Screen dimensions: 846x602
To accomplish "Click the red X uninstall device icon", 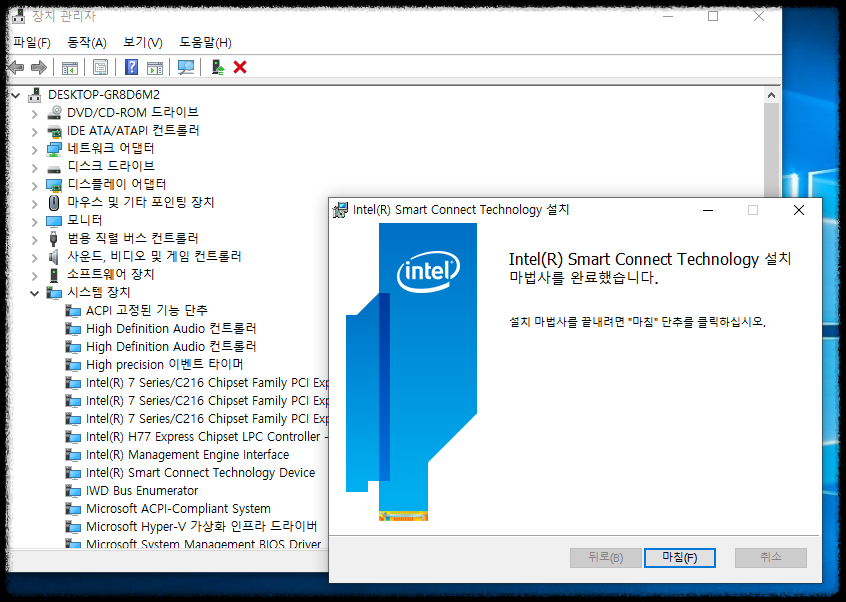I will pyautogui.click(x=240, y=67).
